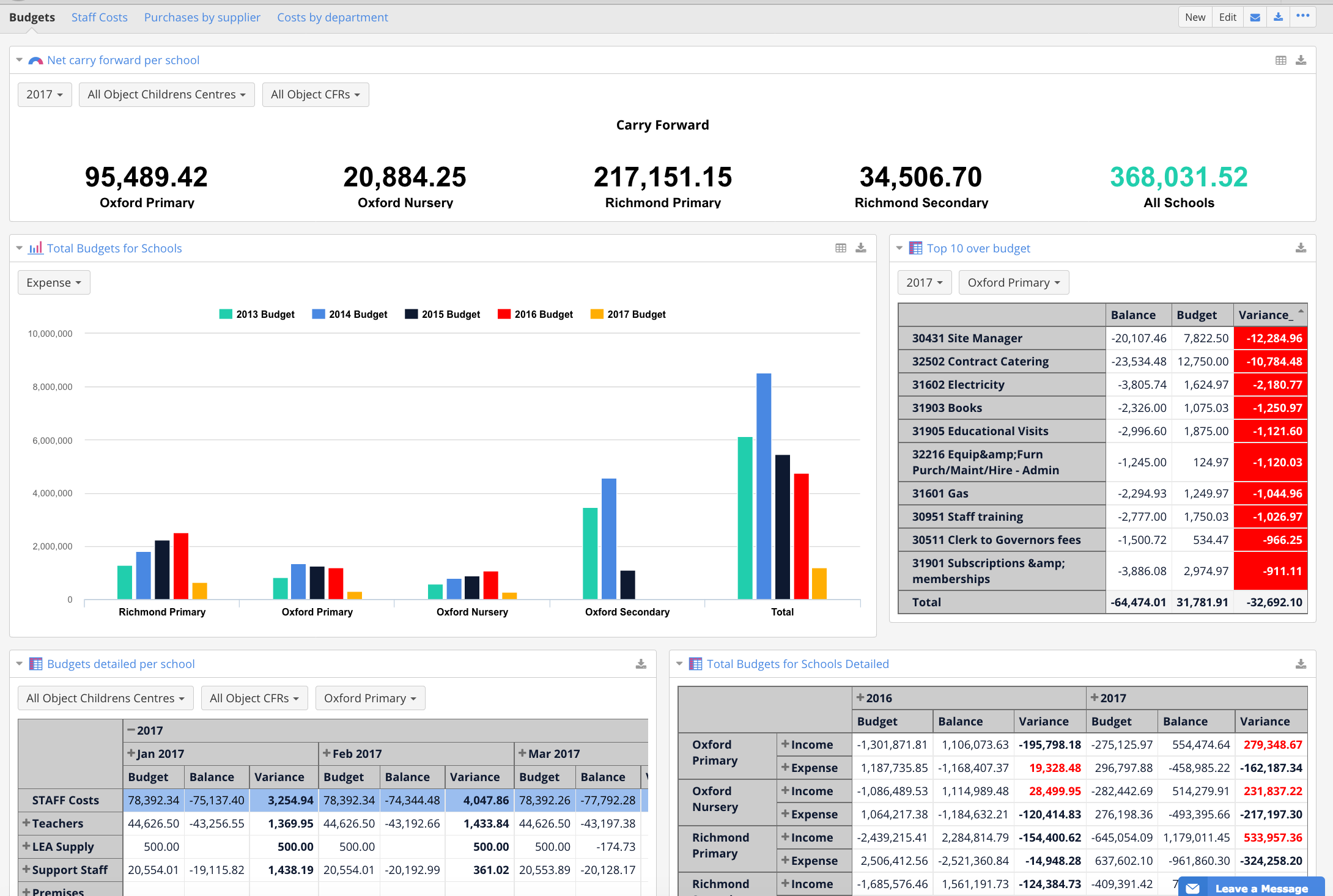The image size is (1333, 896).
Task: Show table view of Total Budgets chart
Action: 841,248
